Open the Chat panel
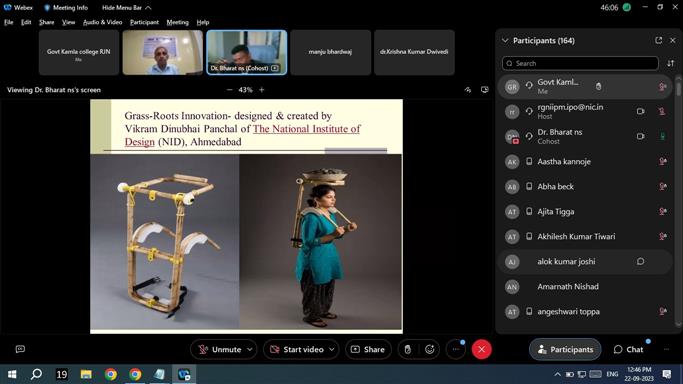Viewport: 683px width, 384px height. [x=628, y=349]
